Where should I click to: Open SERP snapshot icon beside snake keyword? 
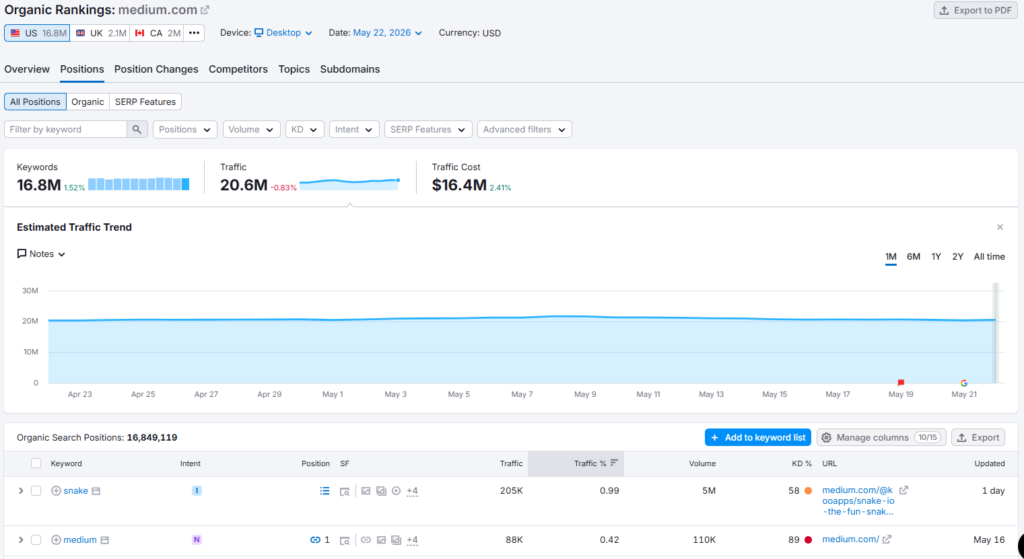(96, 491)
